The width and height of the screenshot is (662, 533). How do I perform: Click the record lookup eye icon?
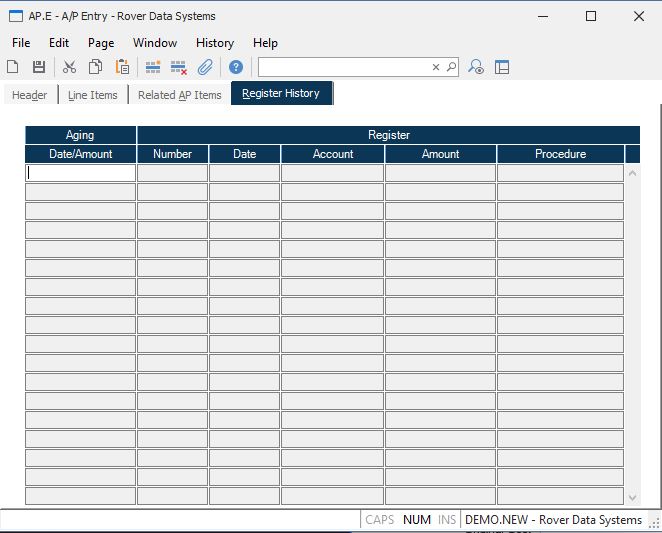477,67
